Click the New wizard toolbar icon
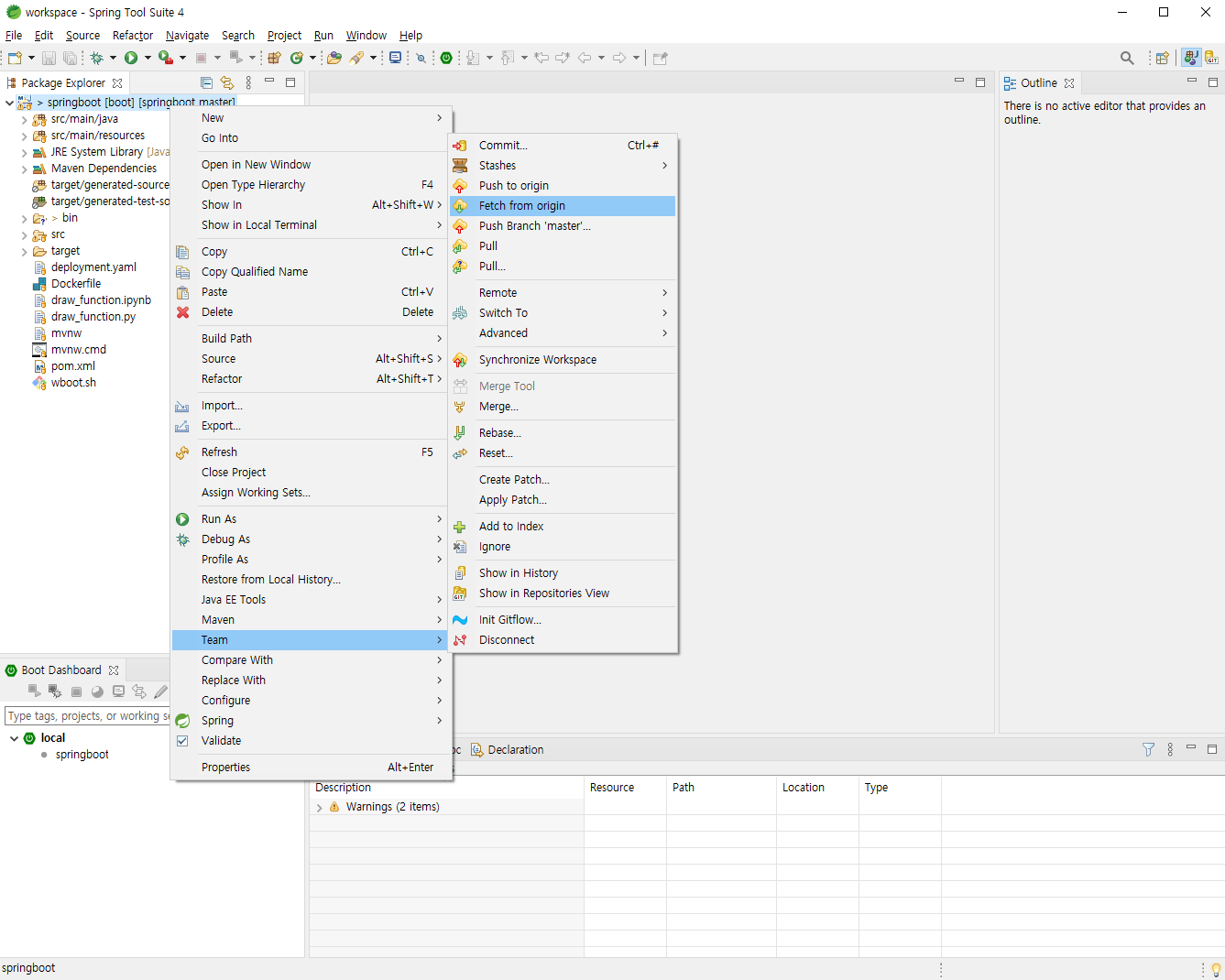 pyautogui.click(x=15, y=58)
